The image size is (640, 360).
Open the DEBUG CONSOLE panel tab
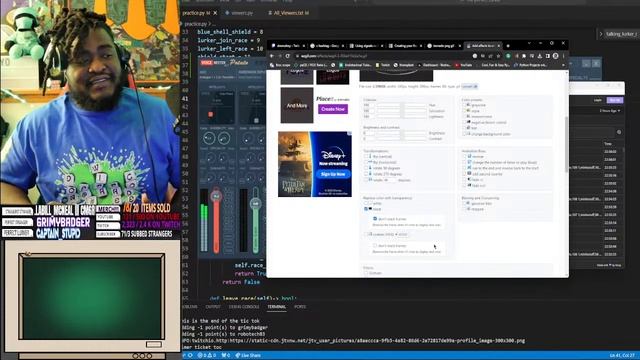point(244,307)
